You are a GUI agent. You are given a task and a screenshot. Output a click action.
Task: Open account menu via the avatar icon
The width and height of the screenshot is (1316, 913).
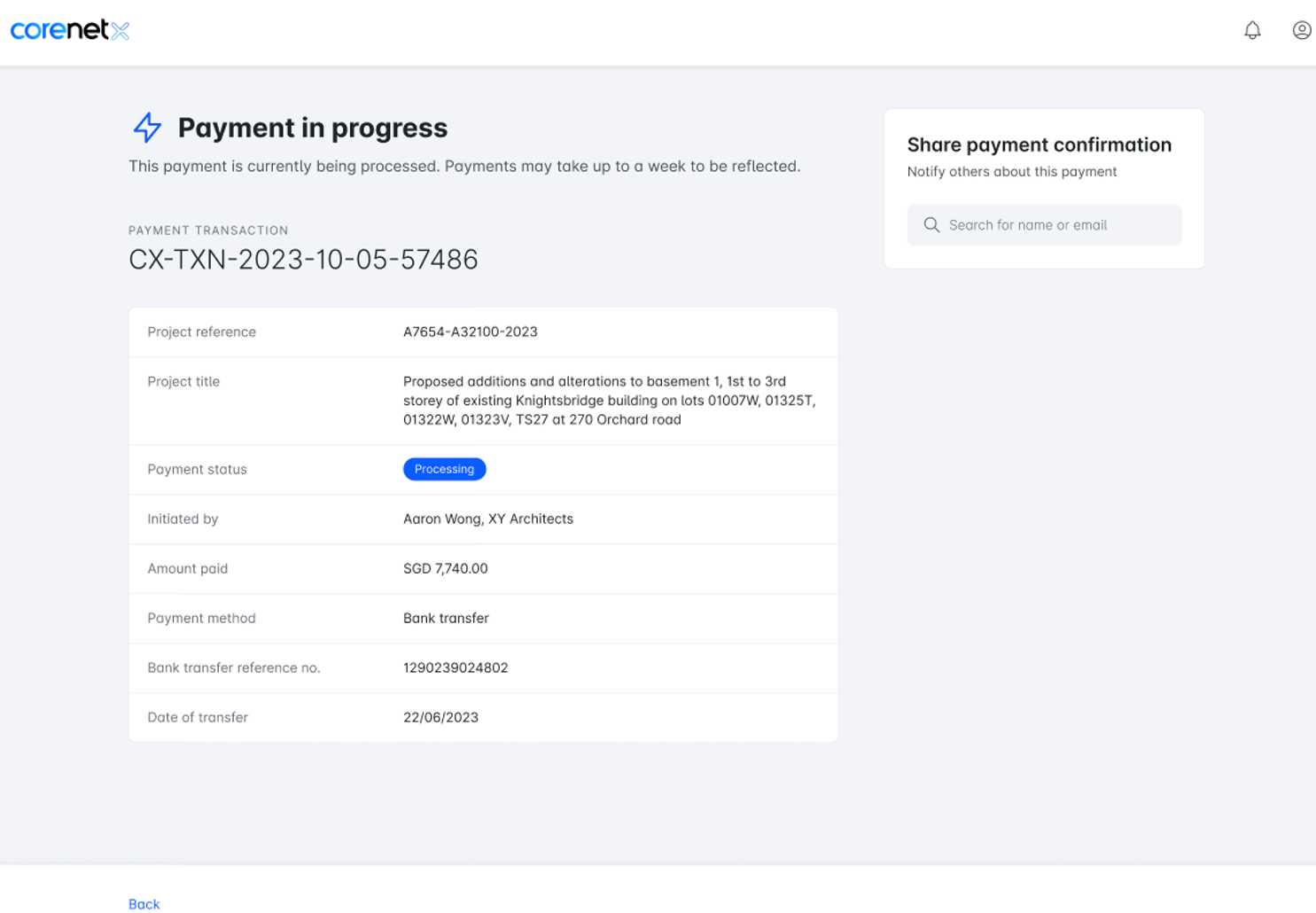click(1302, 30)
